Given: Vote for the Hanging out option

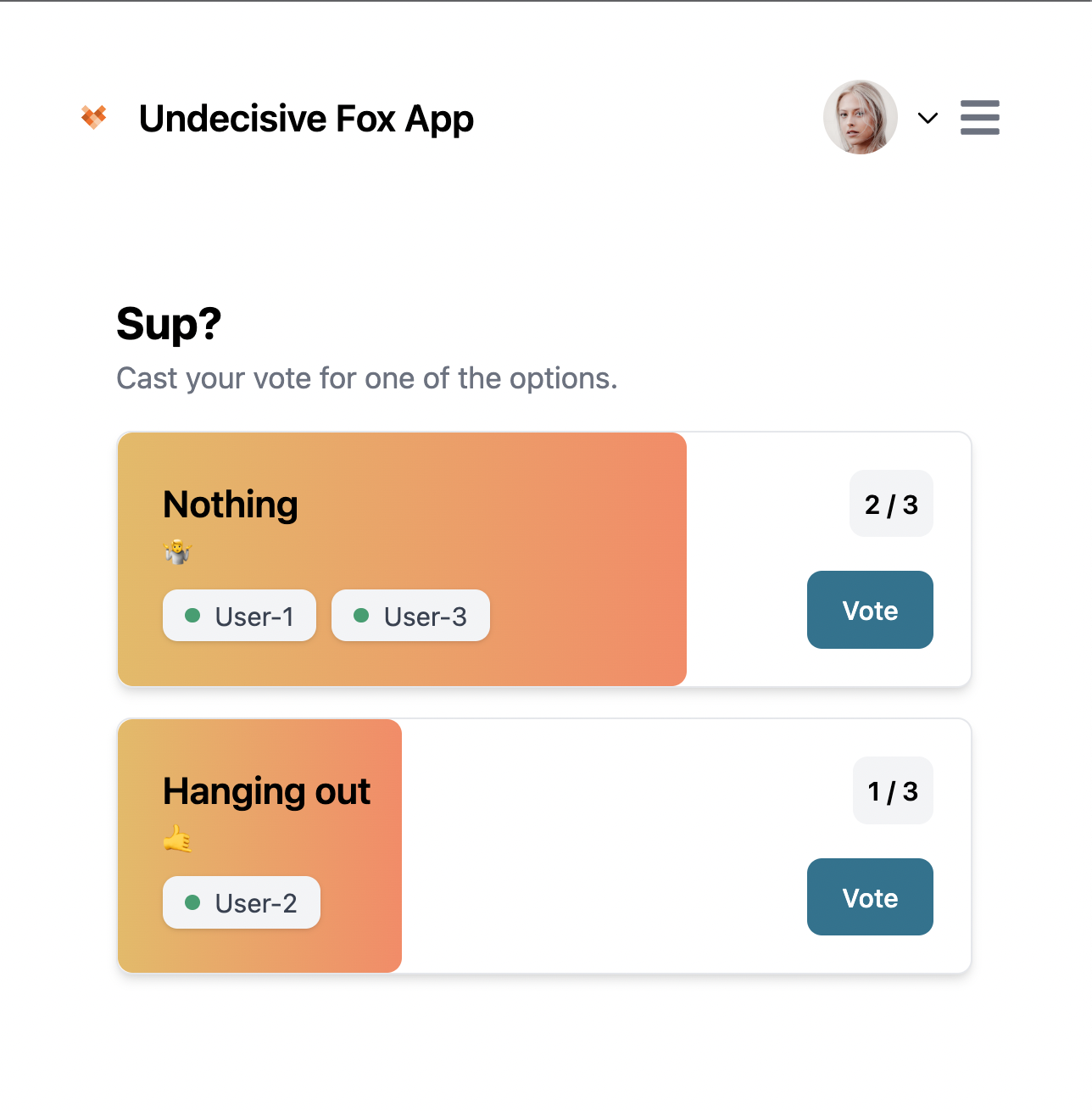Looking at the screenshot, I should coord(870,897).
